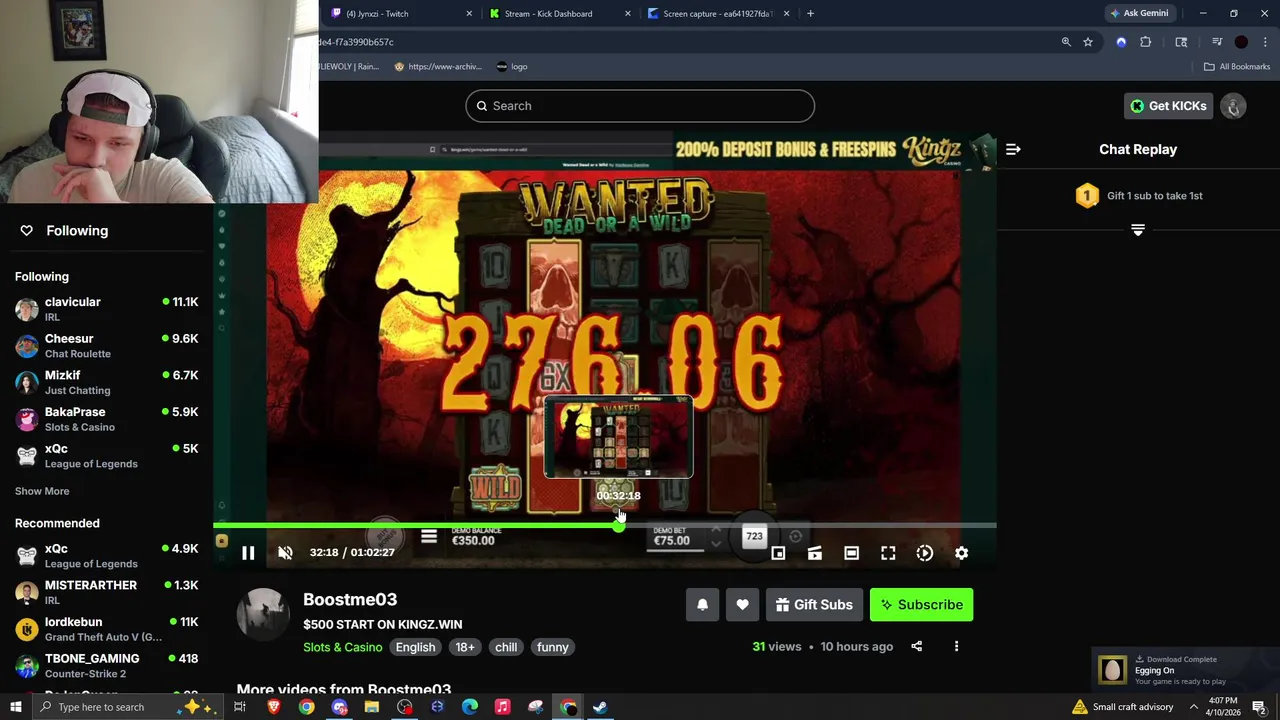Image resolution: width=1280 pixels, height=720 pixels.
Task: Open Boostme03 channel avatar
Action: pos(263,614)
